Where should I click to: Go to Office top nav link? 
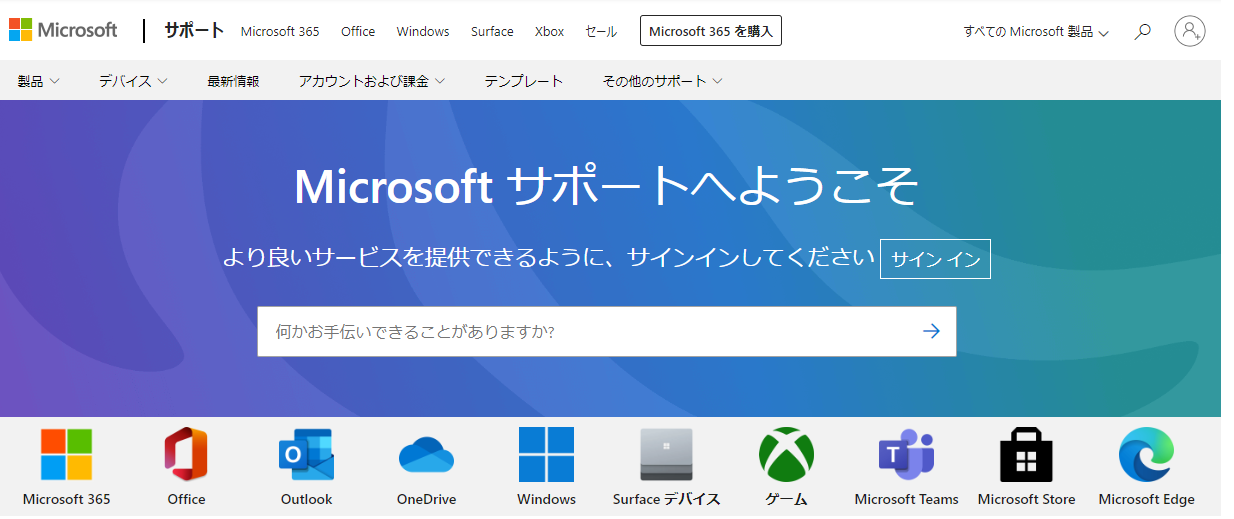pos(358,32)
